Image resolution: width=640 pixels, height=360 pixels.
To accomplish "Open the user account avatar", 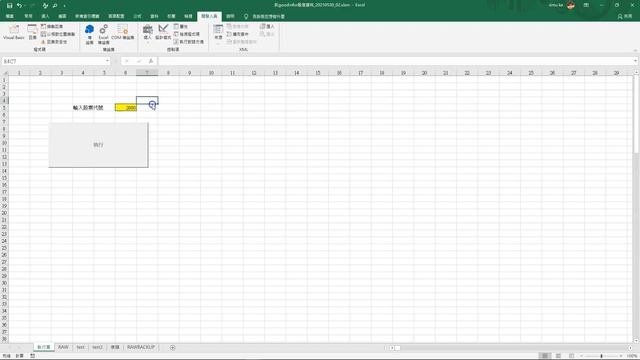I will [571, 5].
